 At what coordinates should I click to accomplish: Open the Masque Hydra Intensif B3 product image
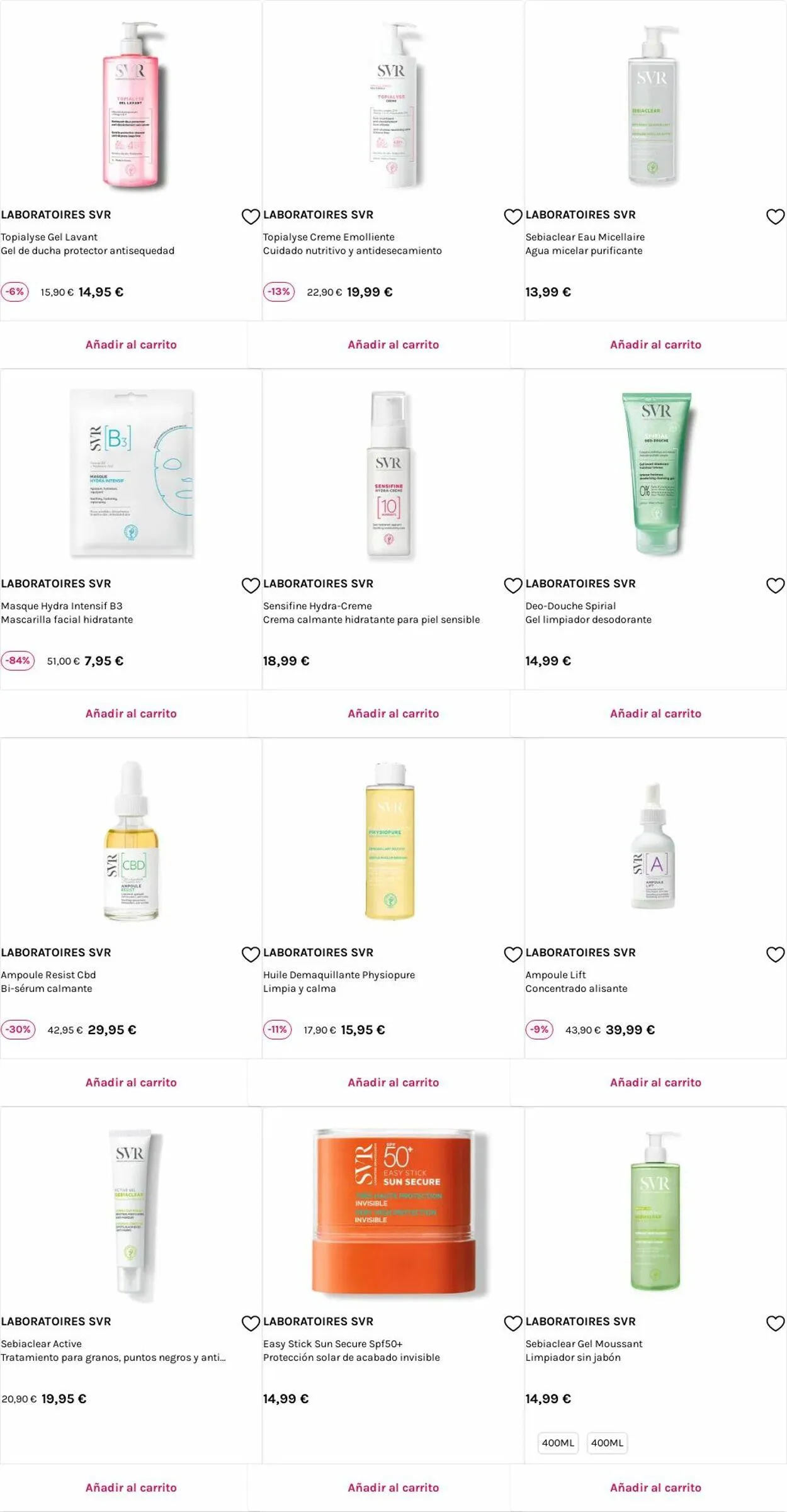[x=132, y=473]
